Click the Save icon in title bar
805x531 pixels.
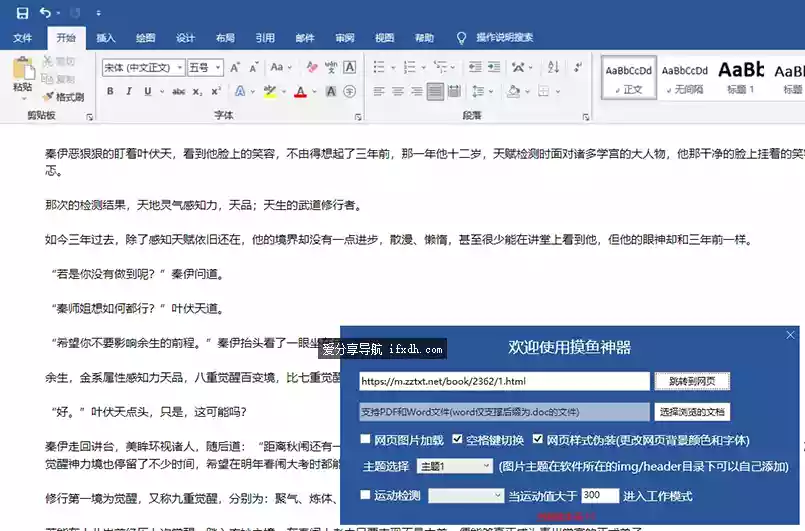(22, 13)
